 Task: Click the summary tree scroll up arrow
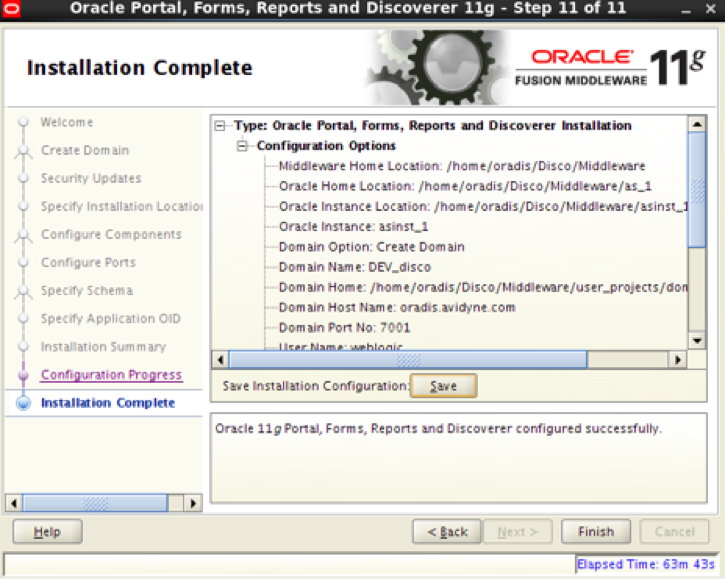(697, 124)
